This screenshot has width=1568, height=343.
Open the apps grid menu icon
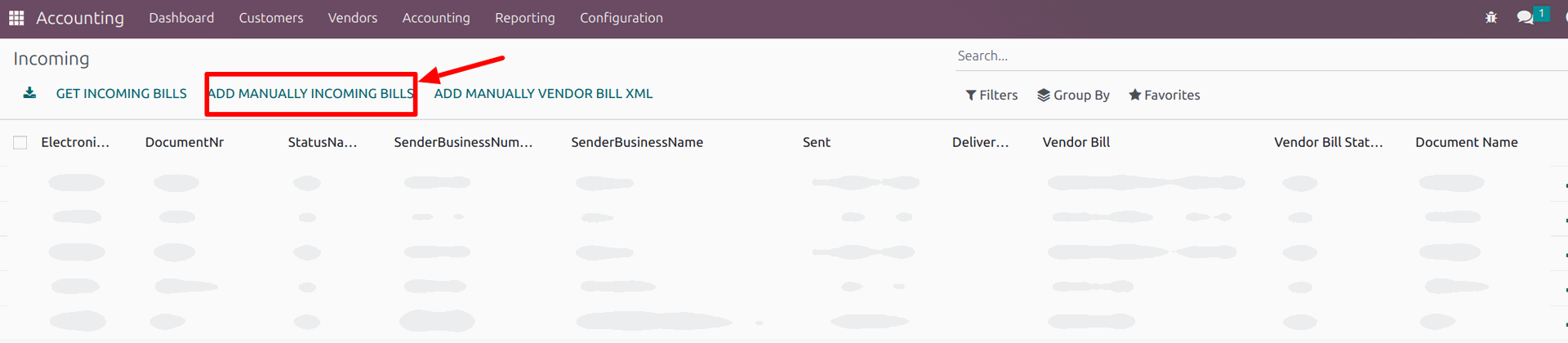(16, 18)
